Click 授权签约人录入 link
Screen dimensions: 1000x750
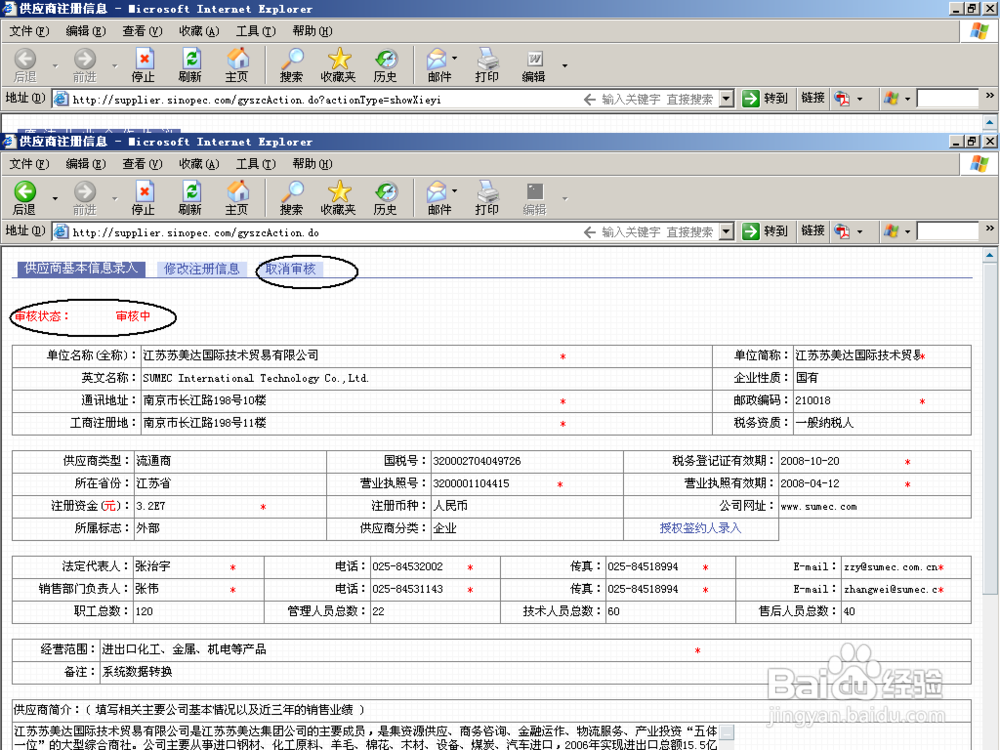click(x=700, y=528)
